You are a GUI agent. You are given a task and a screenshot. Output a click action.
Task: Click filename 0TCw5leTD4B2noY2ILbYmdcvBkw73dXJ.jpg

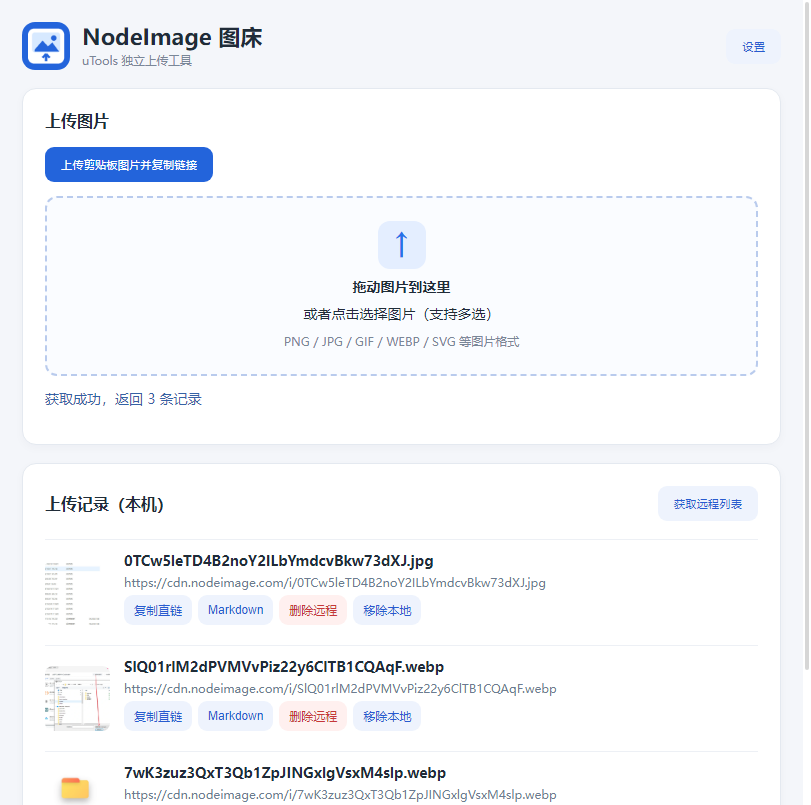(279, 561)
